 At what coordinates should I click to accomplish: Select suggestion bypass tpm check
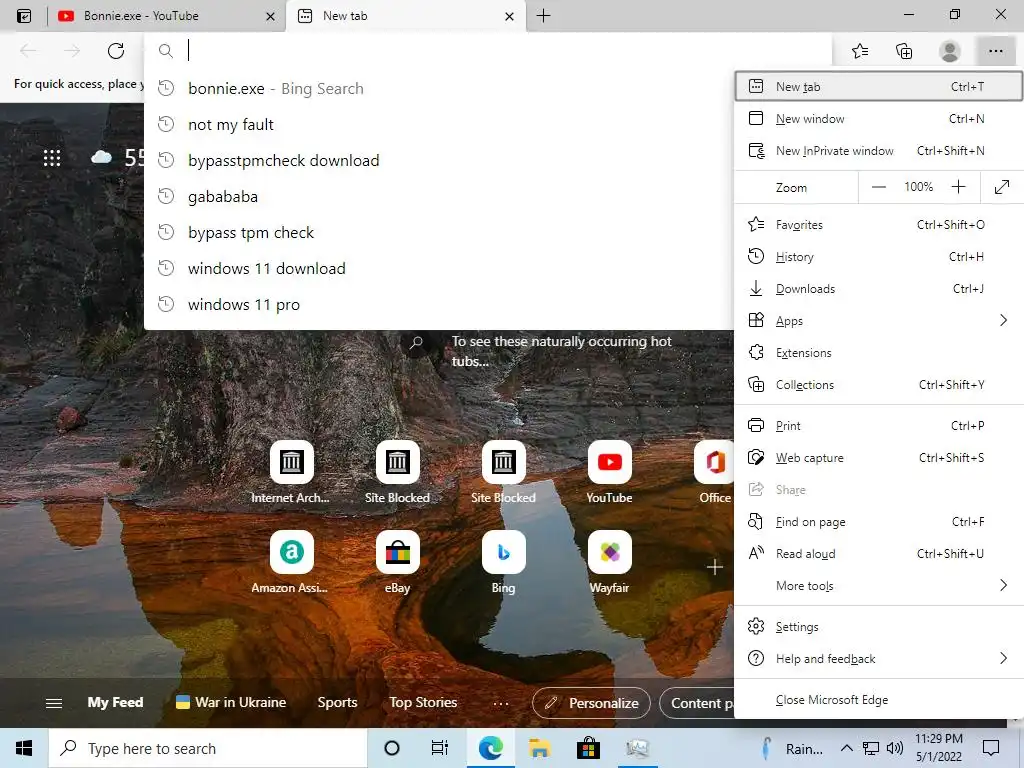pos(439,232)
